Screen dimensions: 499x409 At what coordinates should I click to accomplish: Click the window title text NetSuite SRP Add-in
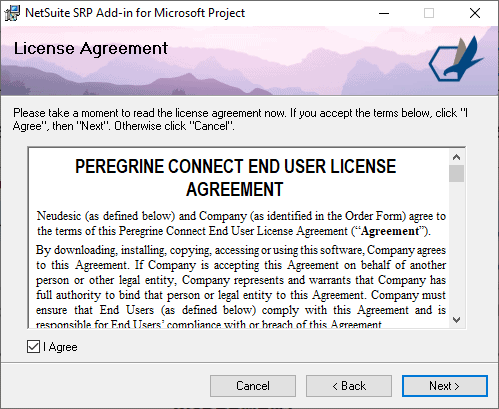[x=135, y=13]
